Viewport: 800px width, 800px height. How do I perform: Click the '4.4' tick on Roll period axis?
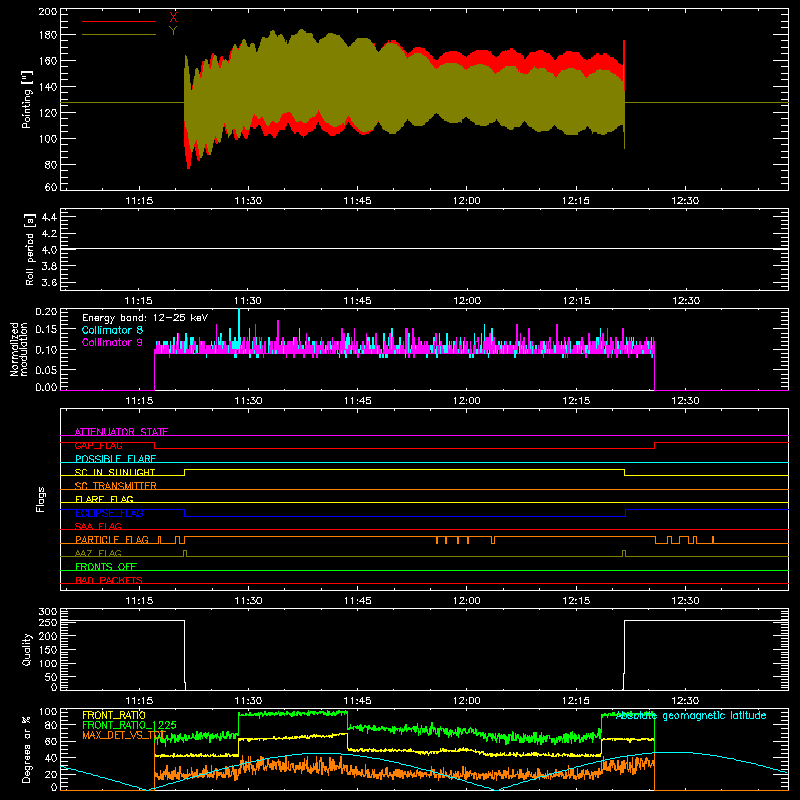tap(49, 217)
